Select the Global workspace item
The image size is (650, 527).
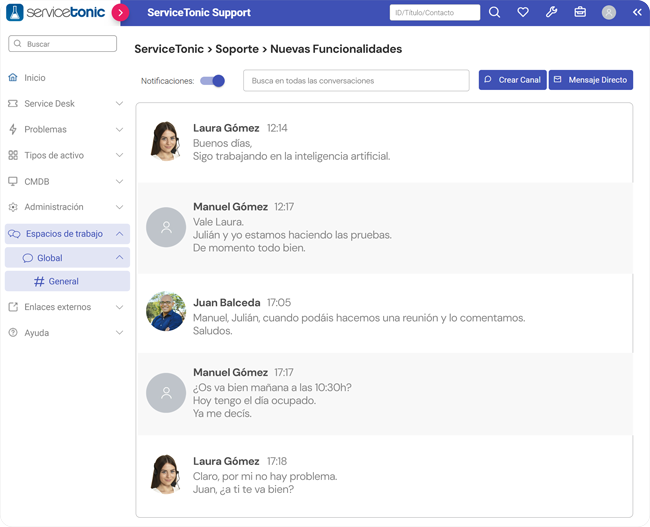[x=67, y=257]
